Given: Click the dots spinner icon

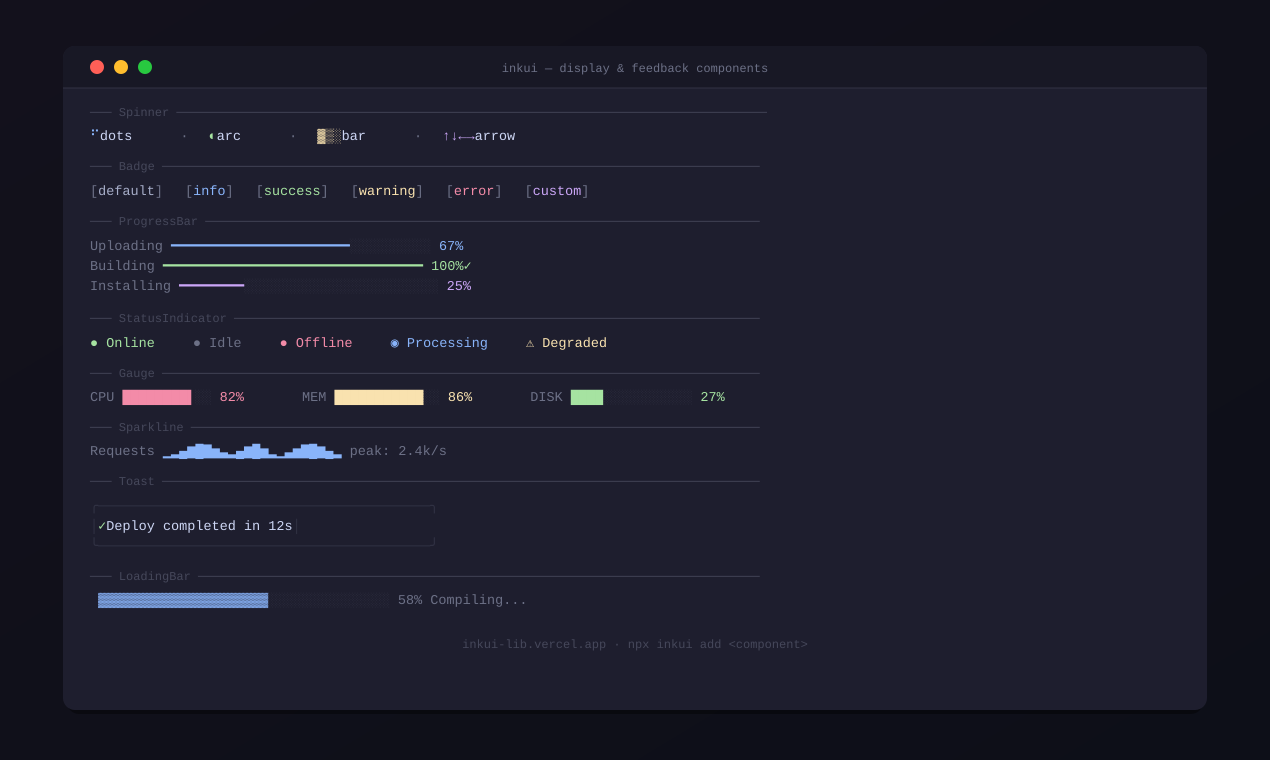Looking at the screenshot, I should (94, 133).
